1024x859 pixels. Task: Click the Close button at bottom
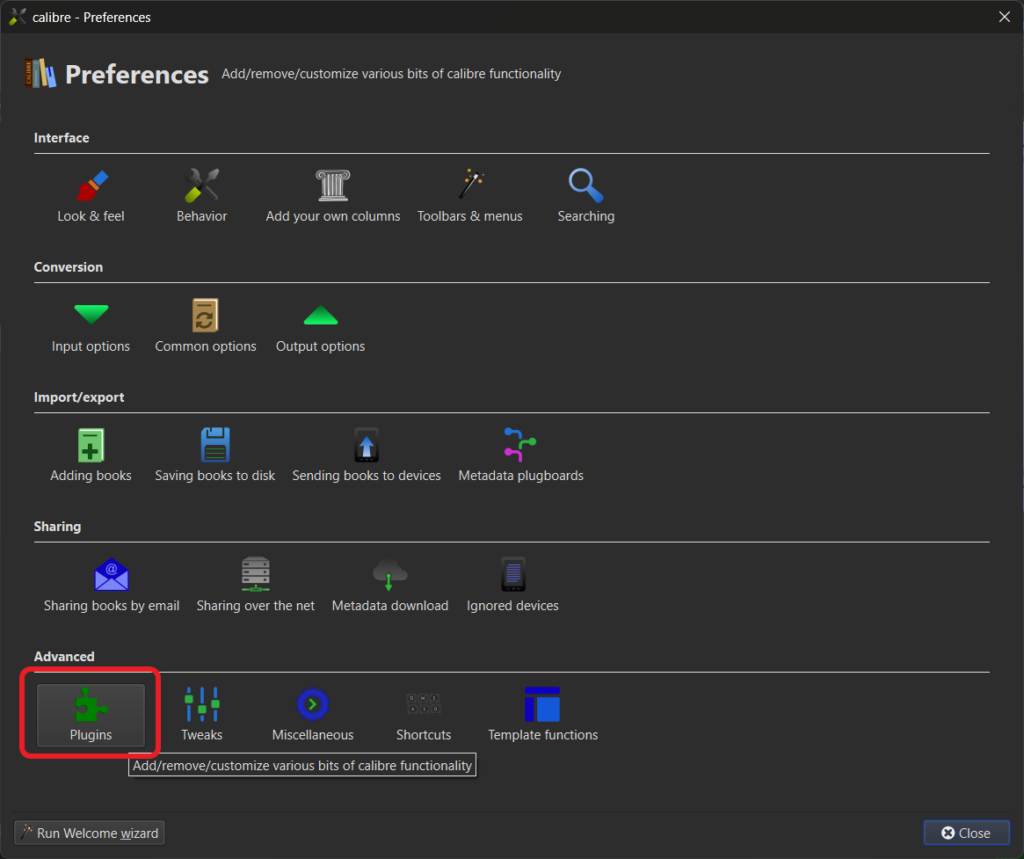click(966, 833)
